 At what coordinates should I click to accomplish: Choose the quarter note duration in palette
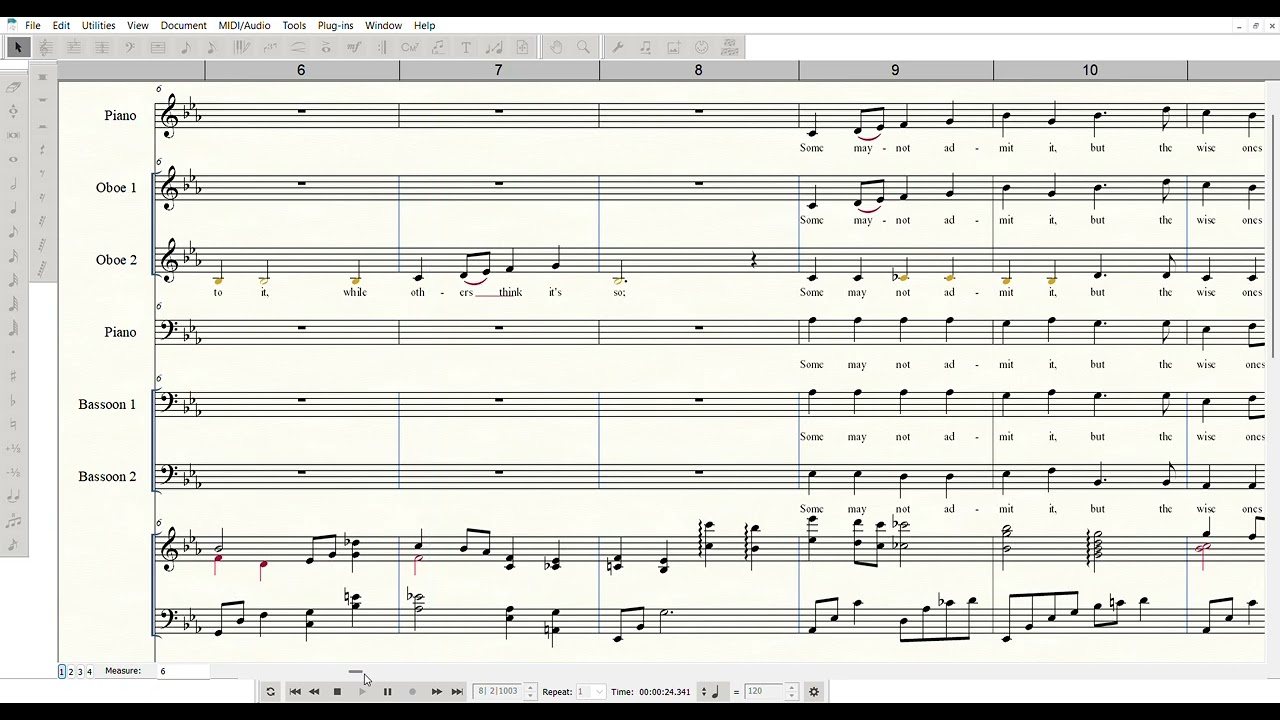click(14, 208)
